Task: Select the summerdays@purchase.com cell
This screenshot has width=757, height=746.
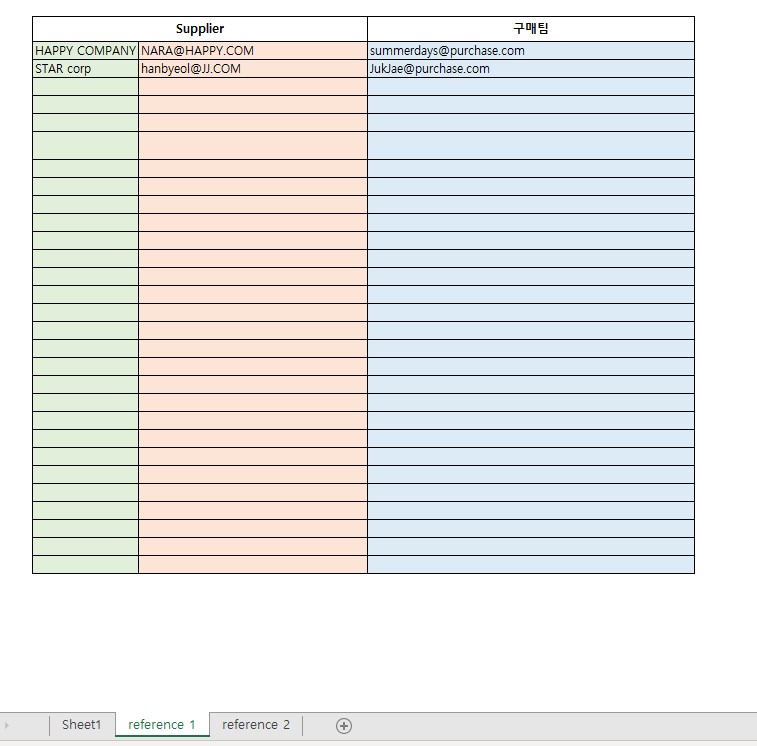Action: [531, 51]
